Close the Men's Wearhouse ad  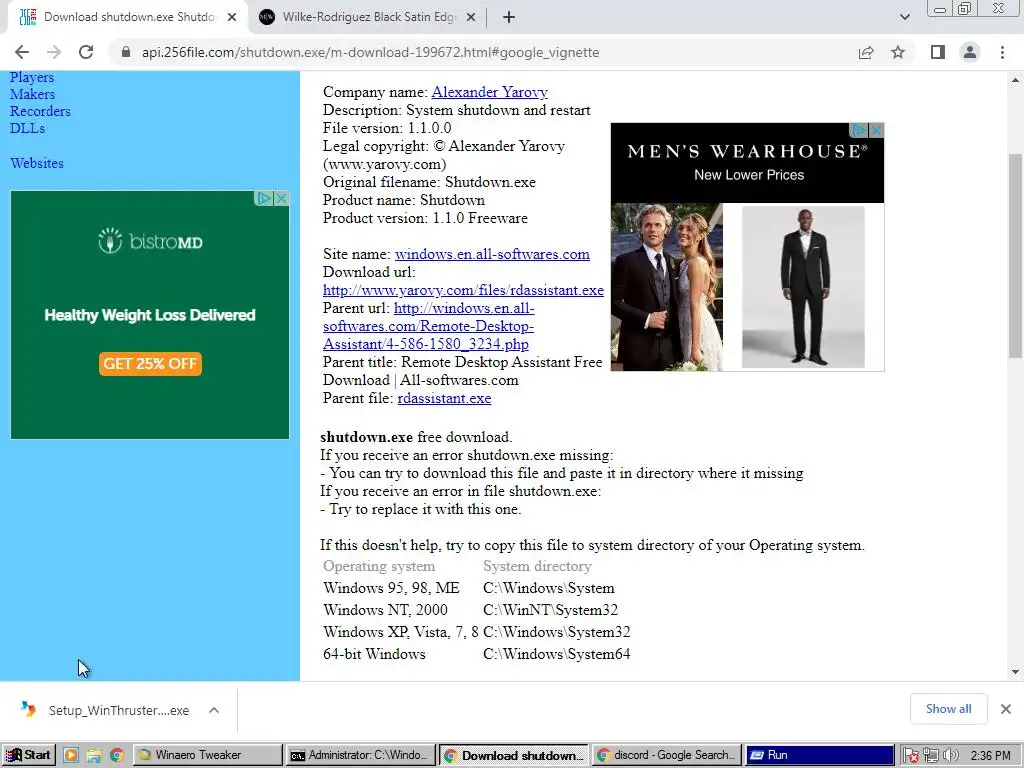(876, 131)
